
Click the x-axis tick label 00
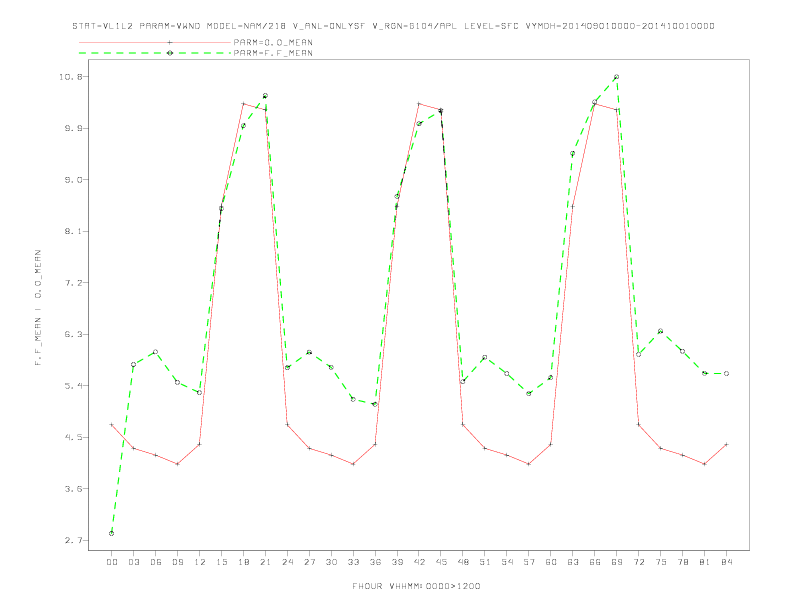(x=111, y=562)
